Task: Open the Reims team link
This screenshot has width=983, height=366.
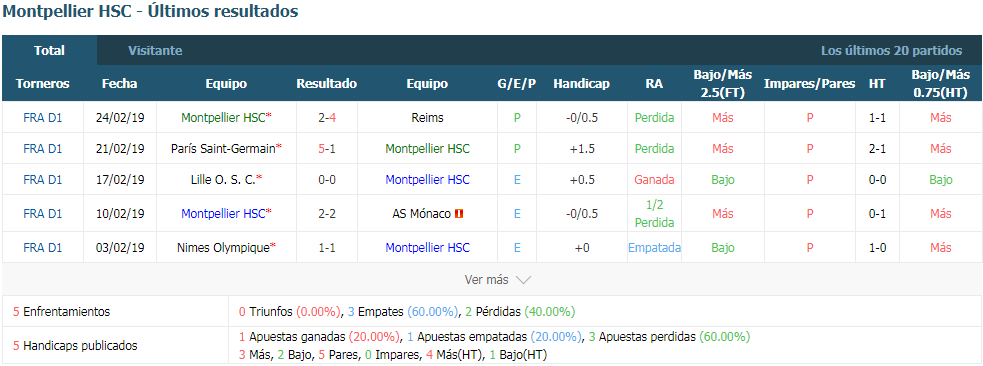Action: pos(427,117)
